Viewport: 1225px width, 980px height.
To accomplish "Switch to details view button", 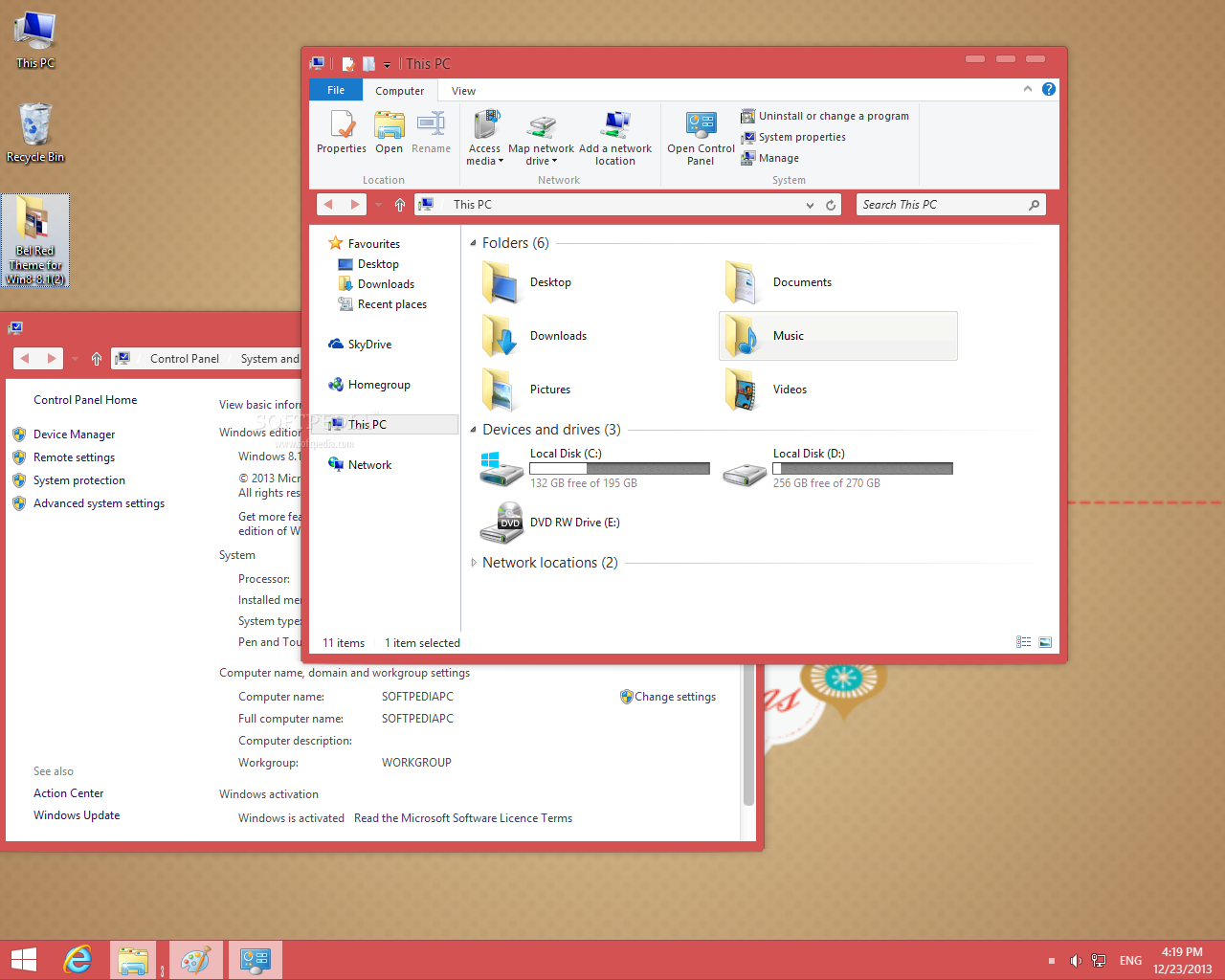I will (1024, 642).
